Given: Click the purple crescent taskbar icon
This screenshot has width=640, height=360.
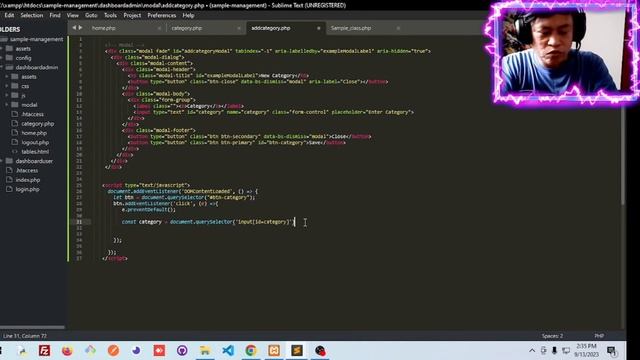Looking at the screenshot, I should click(x=136, y=351).
